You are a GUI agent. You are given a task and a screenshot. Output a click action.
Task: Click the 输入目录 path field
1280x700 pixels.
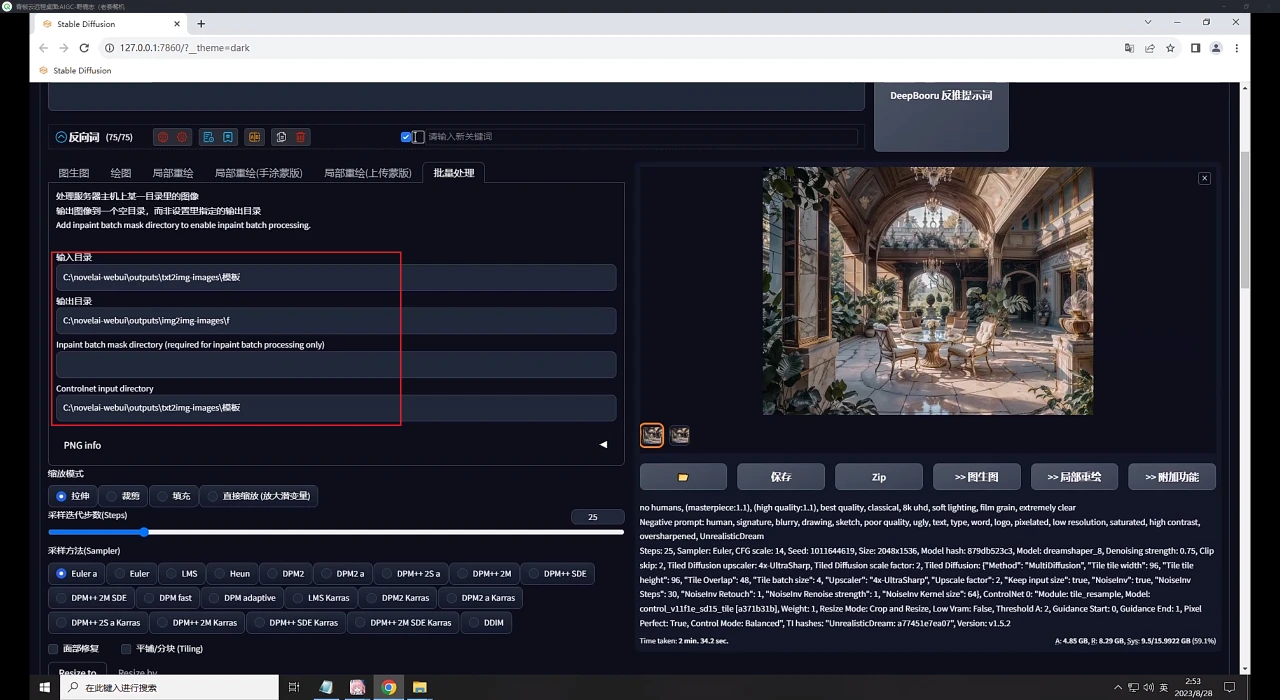[x=336, y=277]
